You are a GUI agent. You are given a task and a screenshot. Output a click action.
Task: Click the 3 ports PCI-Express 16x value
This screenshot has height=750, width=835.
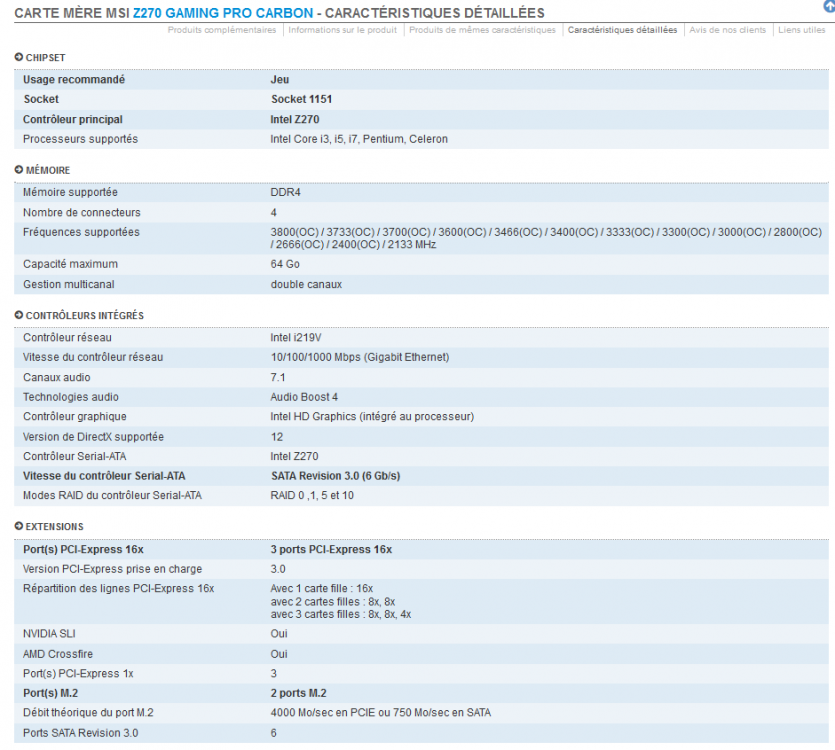(x=331, y=550)
